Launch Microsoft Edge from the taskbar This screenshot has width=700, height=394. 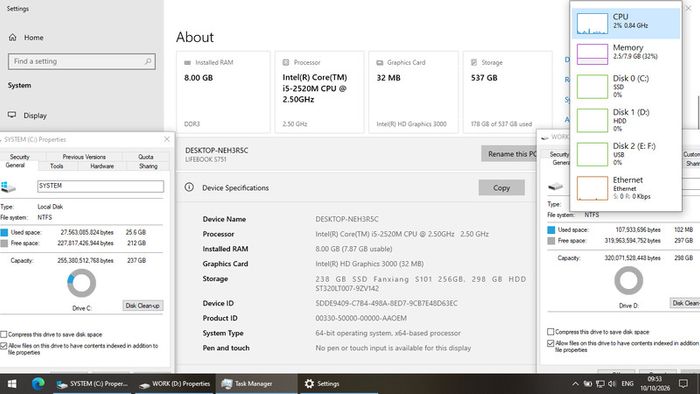pos(38,384)
